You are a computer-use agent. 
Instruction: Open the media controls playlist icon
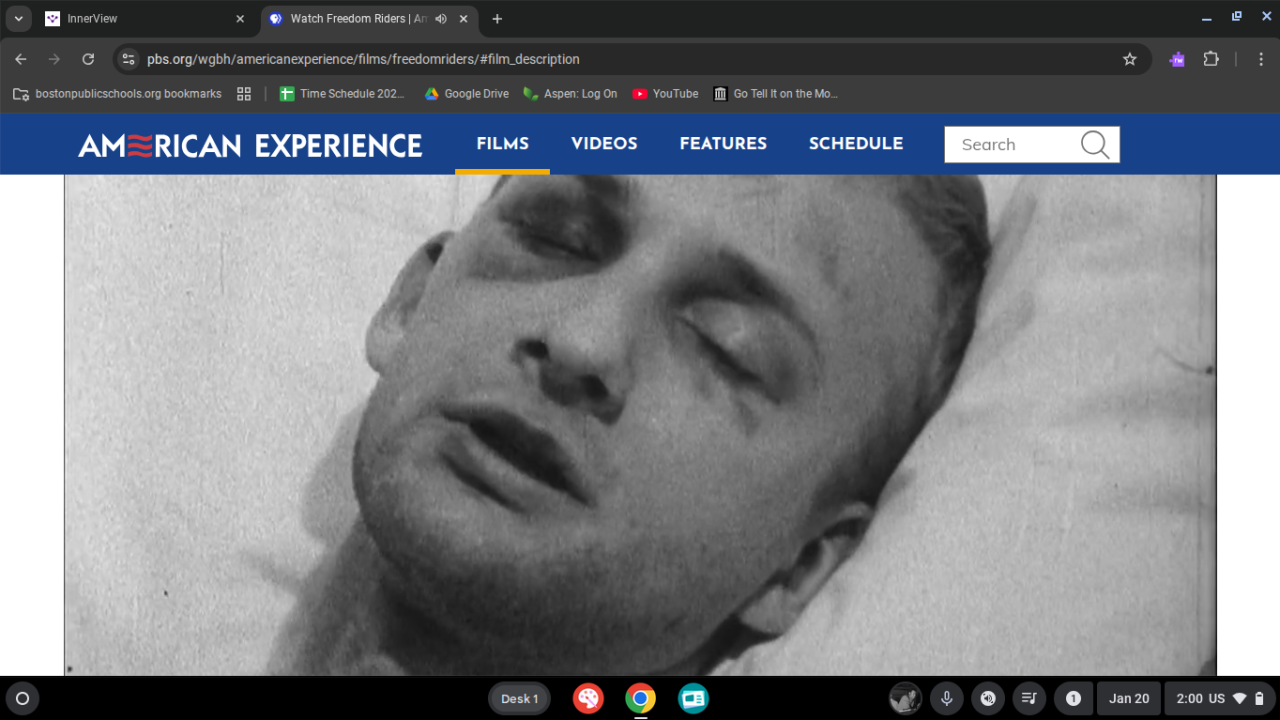click(x=1028, y=699)
